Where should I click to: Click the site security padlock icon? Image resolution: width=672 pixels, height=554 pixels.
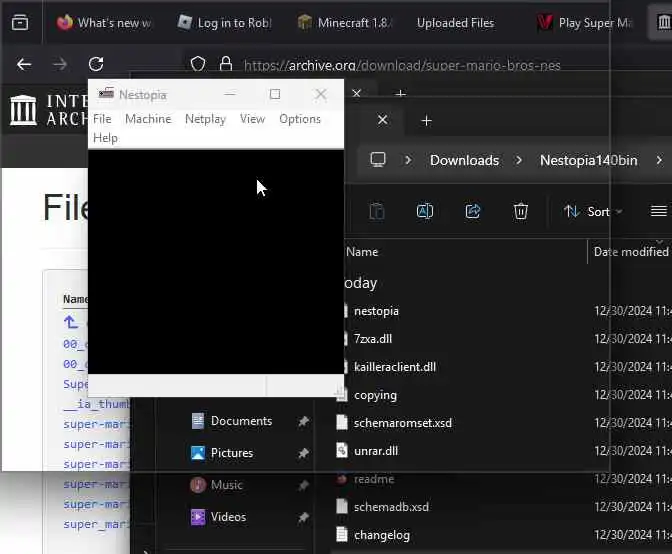[x=226, y=64]
